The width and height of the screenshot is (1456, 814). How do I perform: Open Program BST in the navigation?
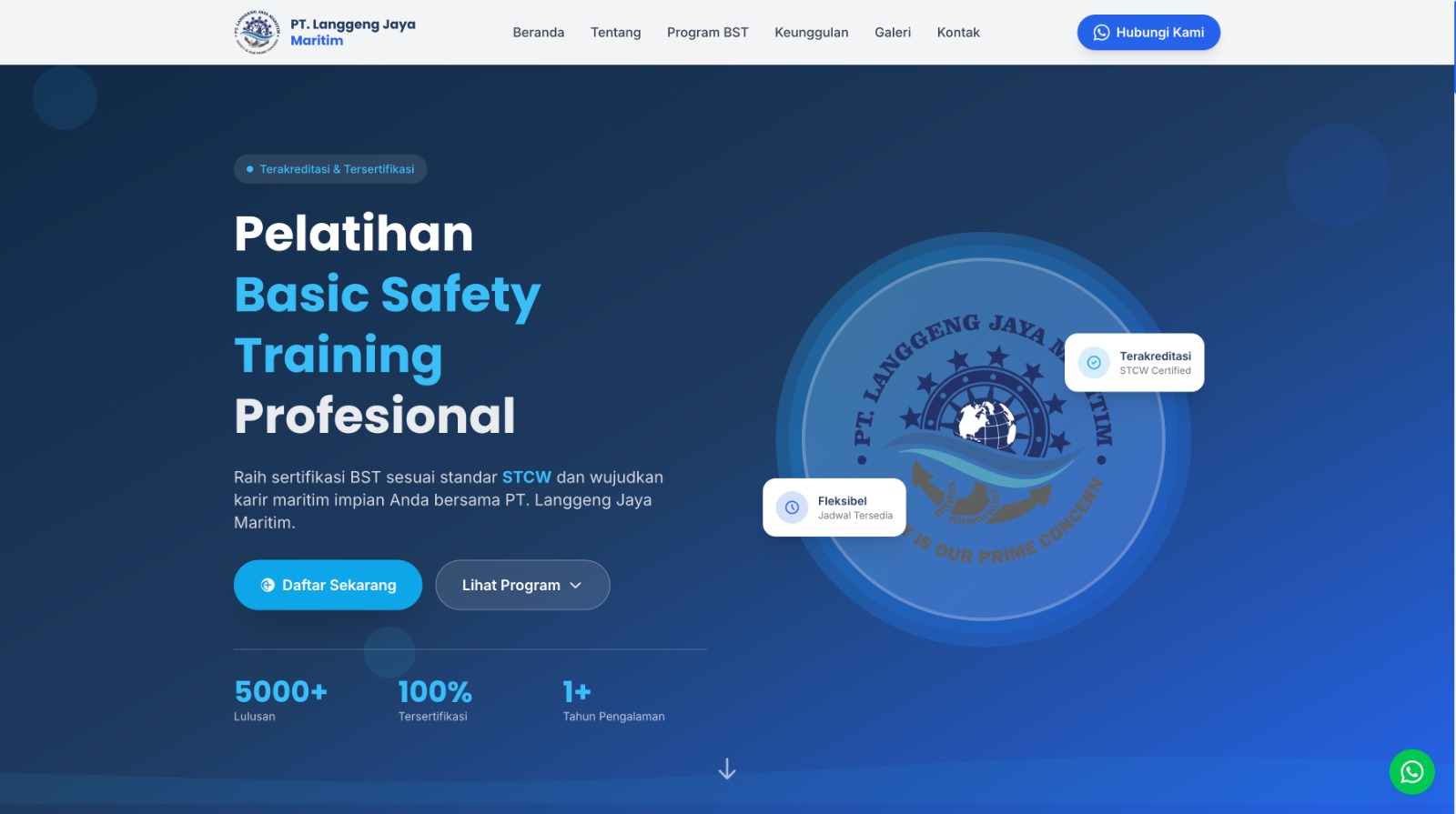point(707,33)
